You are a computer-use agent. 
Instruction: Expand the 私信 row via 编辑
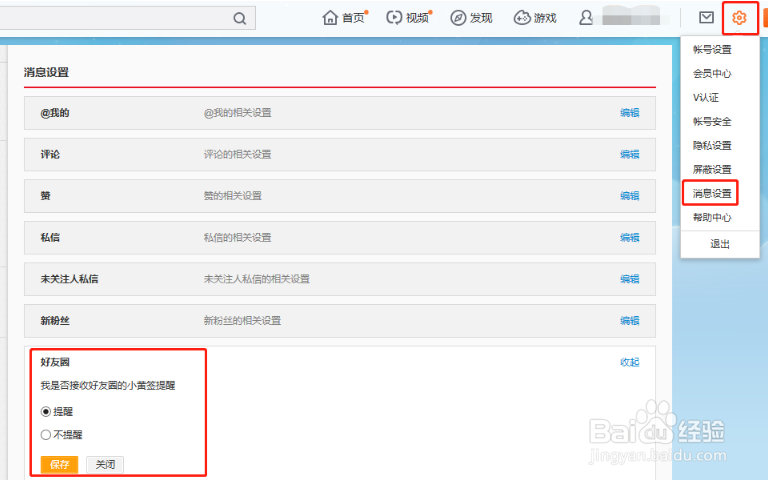(x=630, y=238)
